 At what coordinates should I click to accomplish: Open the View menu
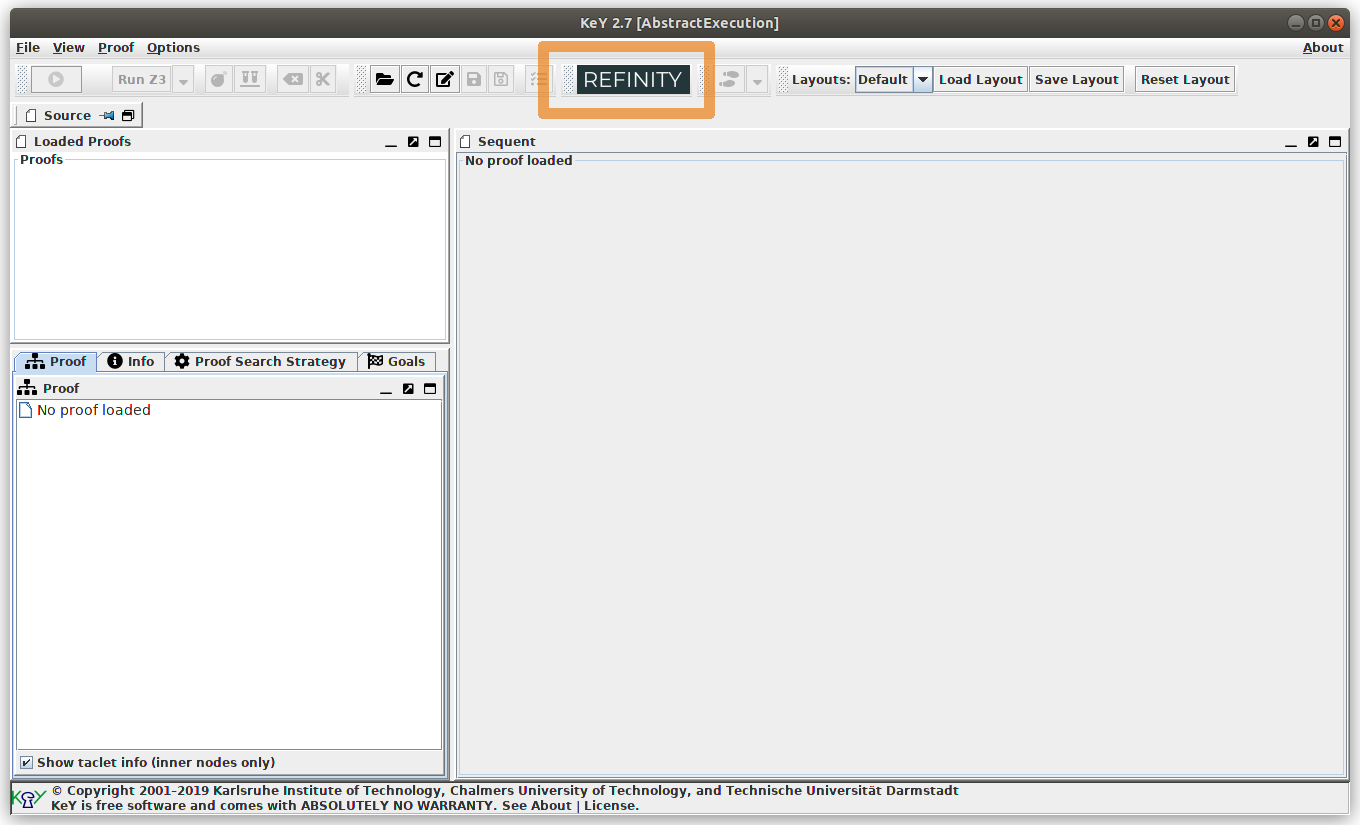(x=69, y=48)
